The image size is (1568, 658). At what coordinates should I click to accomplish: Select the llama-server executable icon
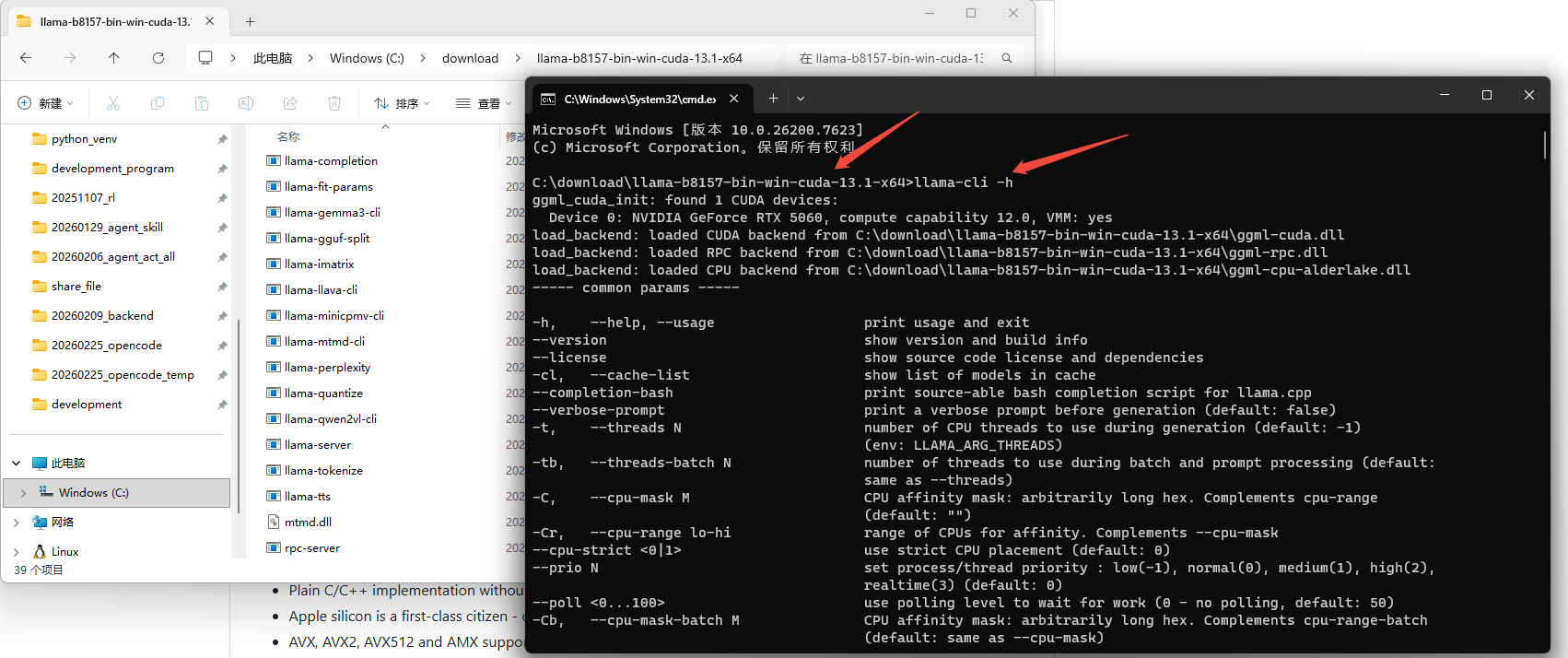point(274,444)
